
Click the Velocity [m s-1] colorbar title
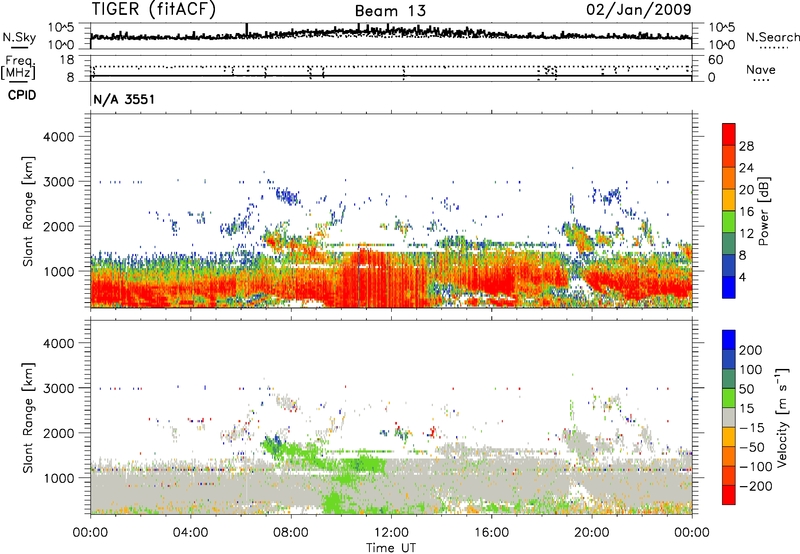[x=782, y=417]
